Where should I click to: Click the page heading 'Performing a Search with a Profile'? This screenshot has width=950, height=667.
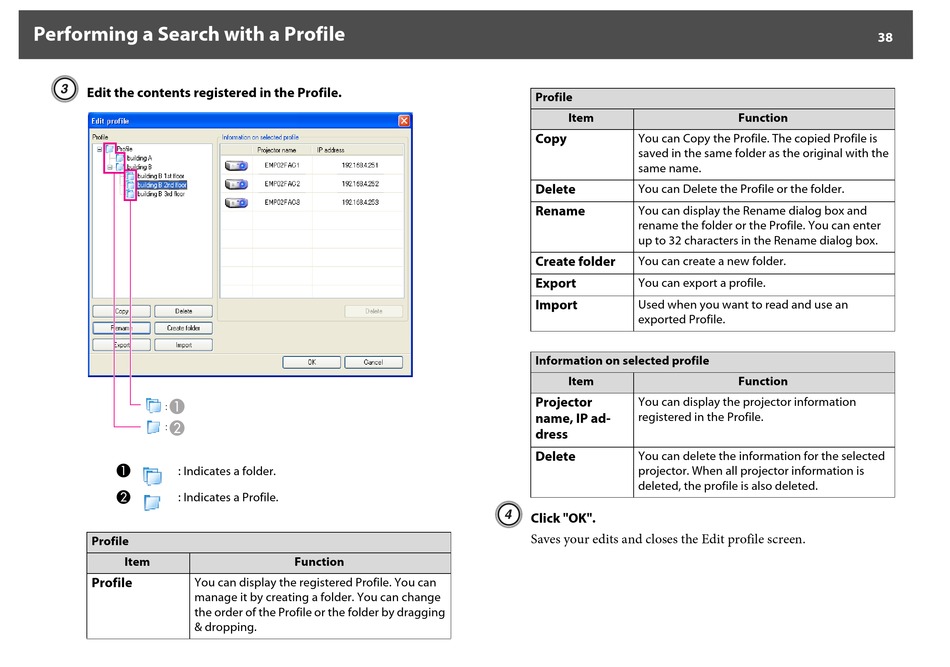[189, 35]
